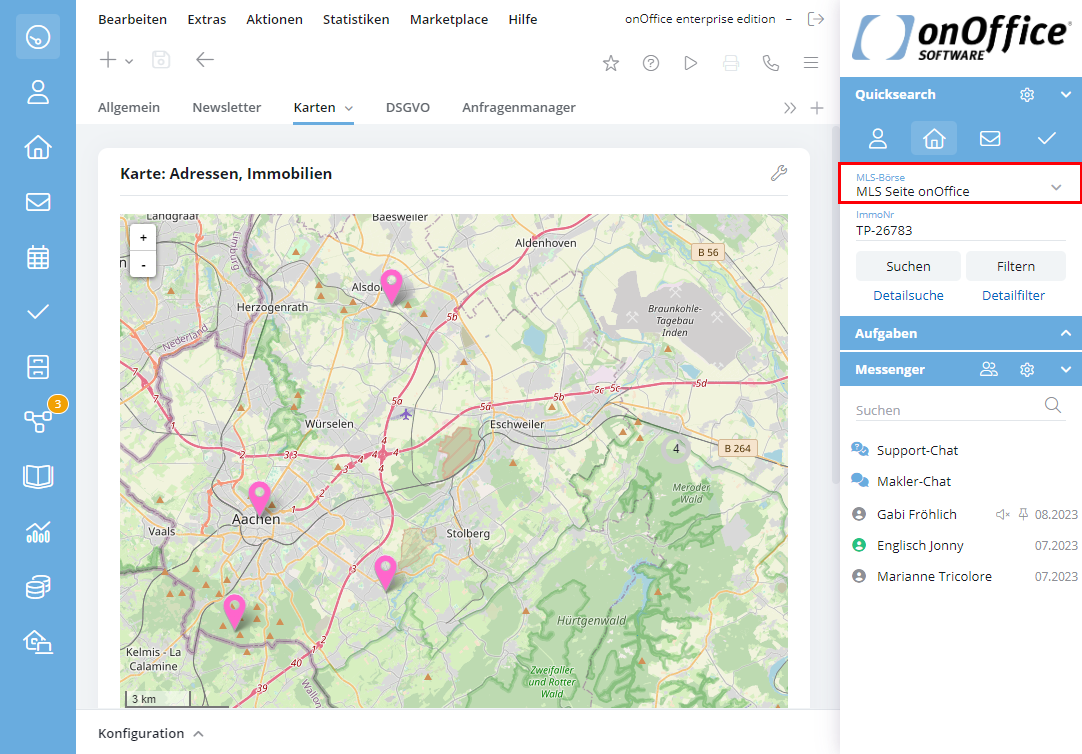The width and height of the screenshot is (1082, 754).
Task: Open the statistics chart icon in sidebar
Action: 38,532
